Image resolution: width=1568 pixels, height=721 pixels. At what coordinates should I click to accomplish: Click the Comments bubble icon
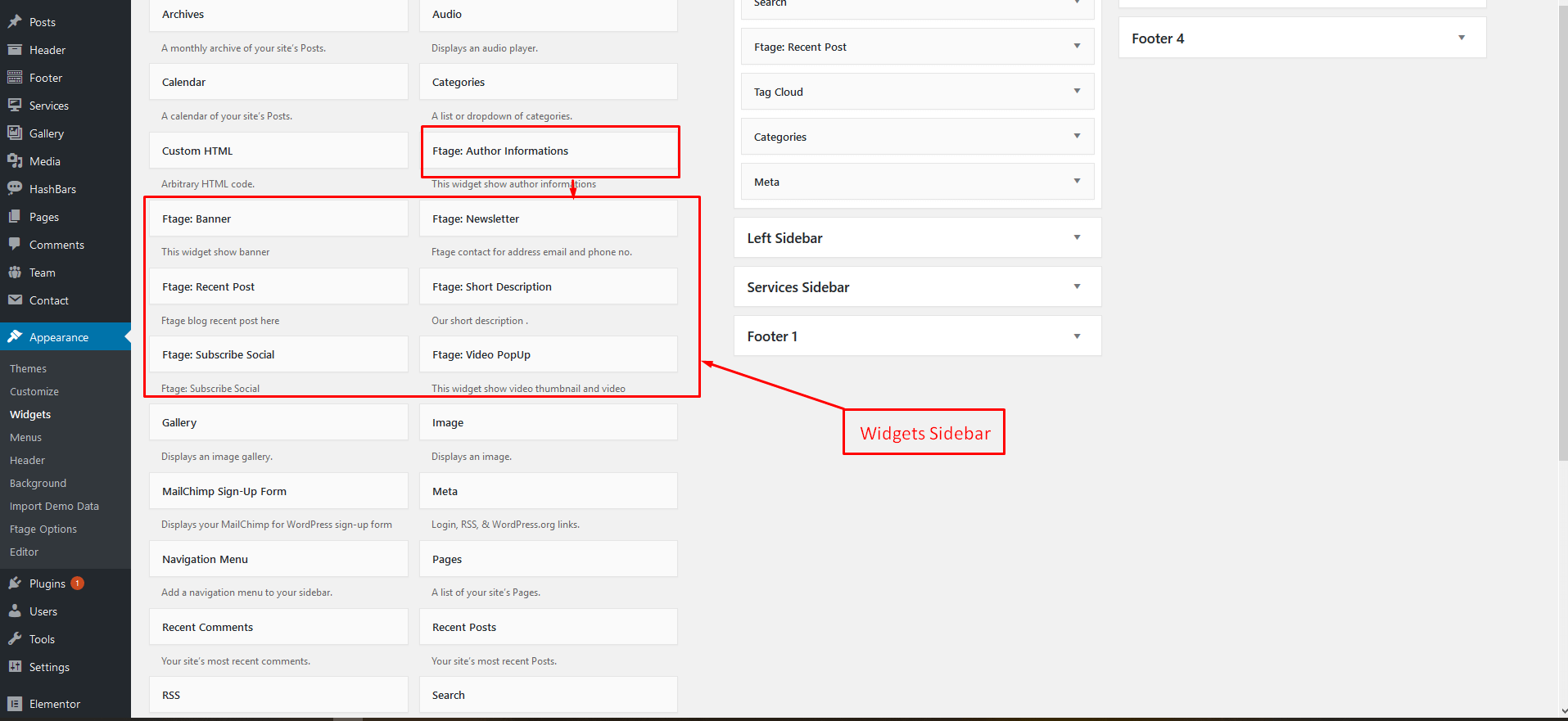tap(15, 244)
